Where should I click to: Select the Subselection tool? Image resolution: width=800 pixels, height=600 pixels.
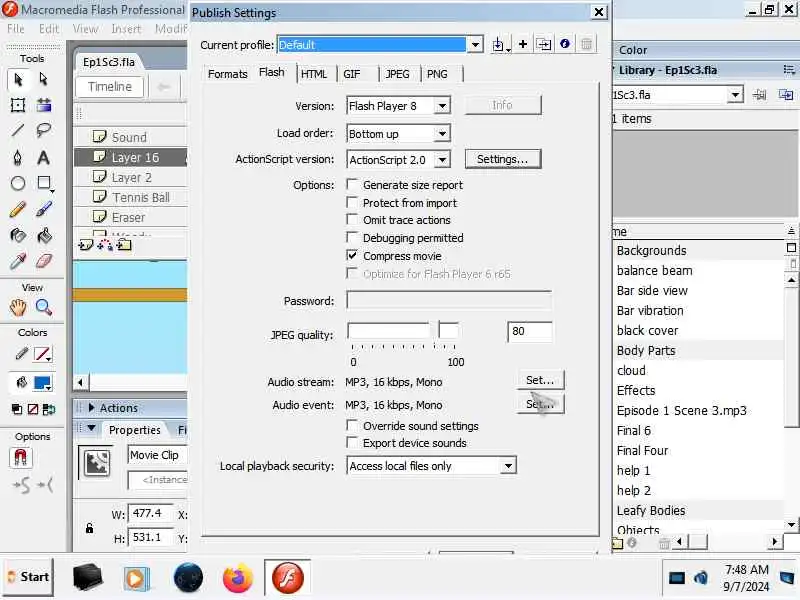tap(43, 80)
